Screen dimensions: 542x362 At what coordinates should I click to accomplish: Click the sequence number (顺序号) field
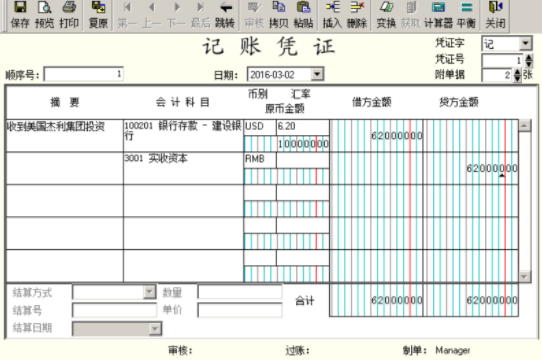(83, 74)
